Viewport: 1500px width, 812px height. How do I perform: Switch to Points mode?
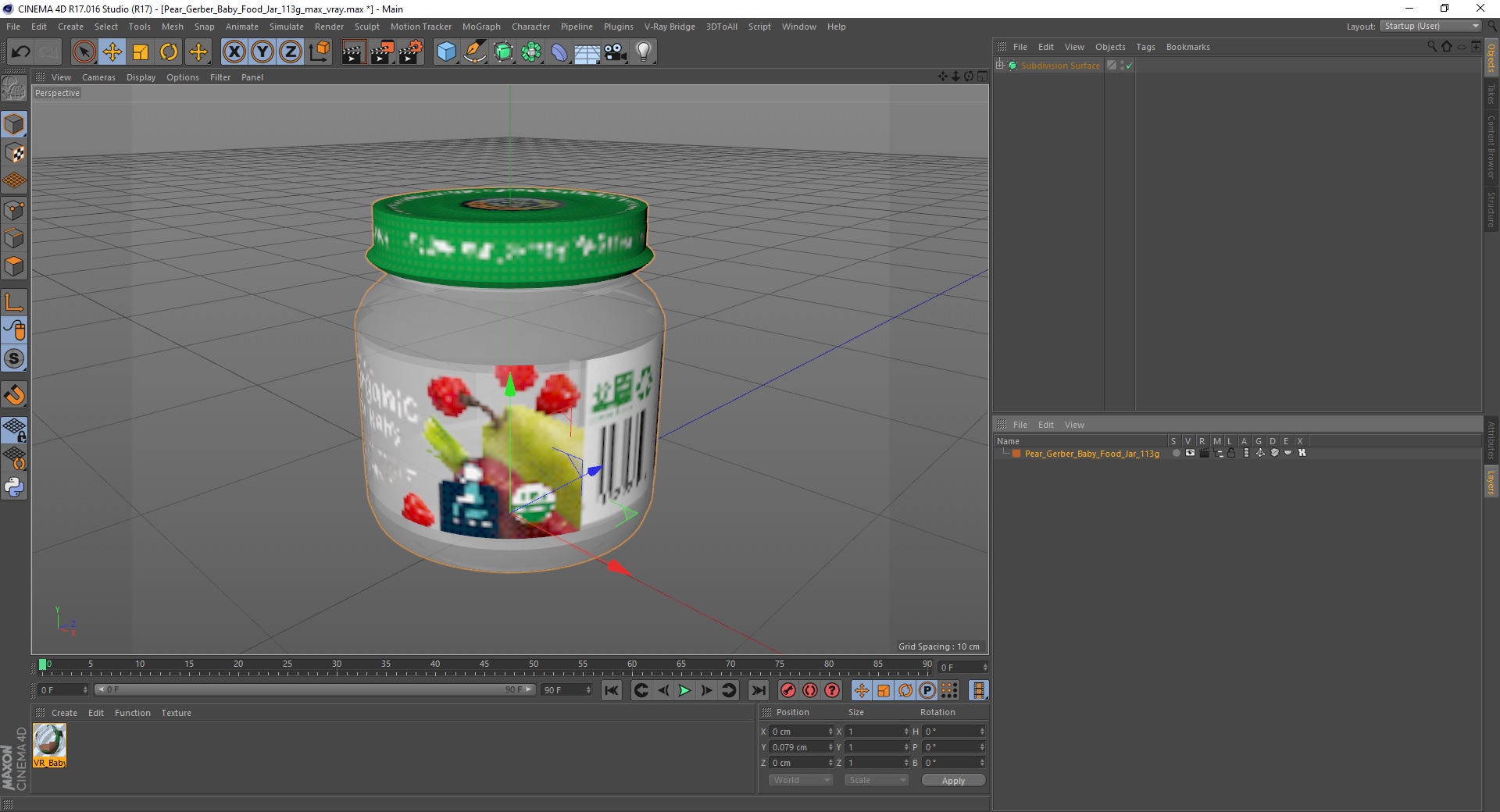pyautogui.click(x=14, y=210)
